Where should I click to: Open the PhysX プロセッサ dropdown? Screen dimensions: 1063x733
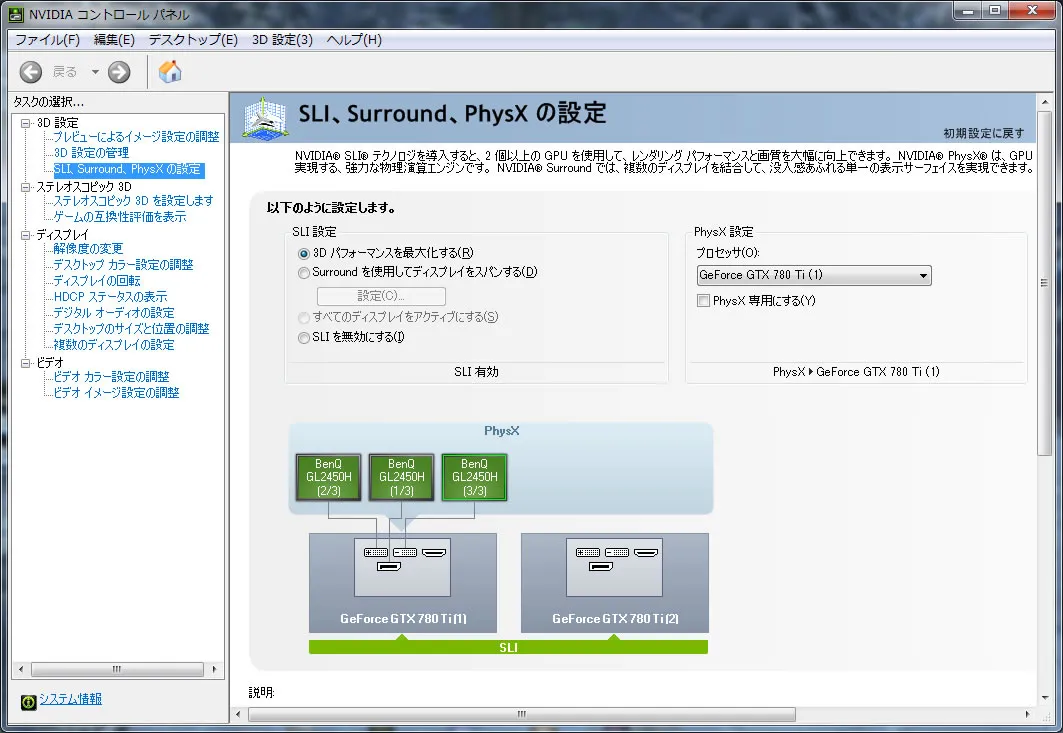[814, 275]
